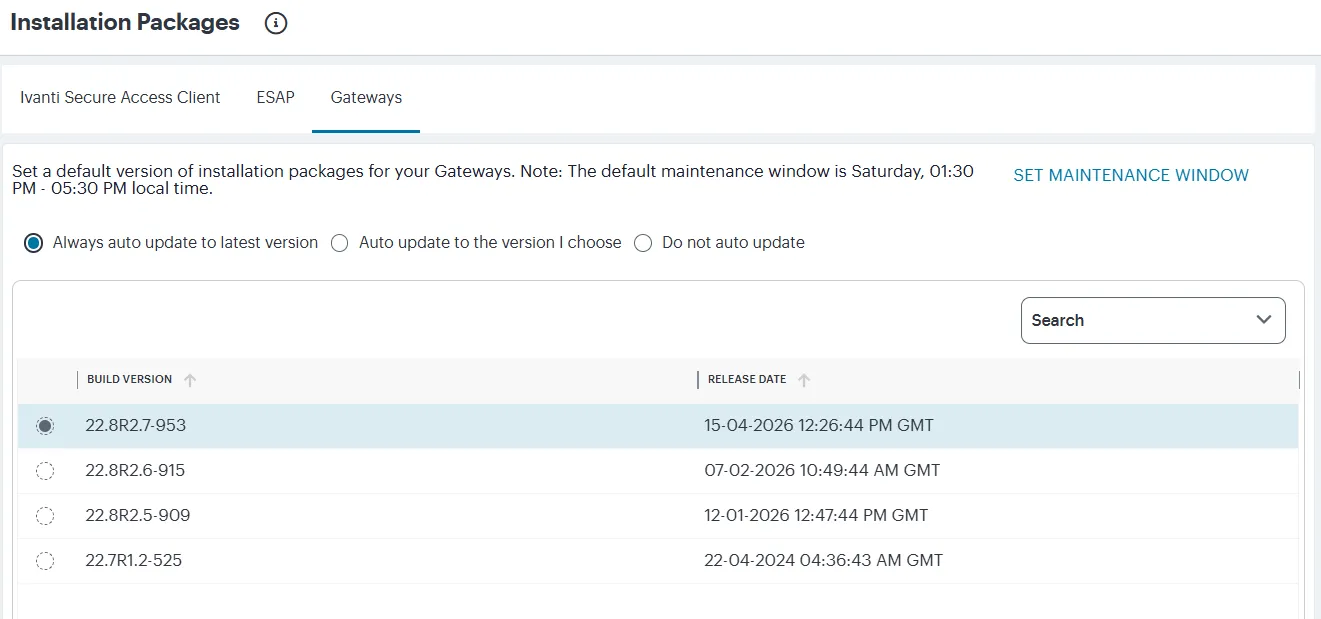Open the Installation Packages info icon
This screenshot has width=1321, height=619.
(x=276, y=24)
